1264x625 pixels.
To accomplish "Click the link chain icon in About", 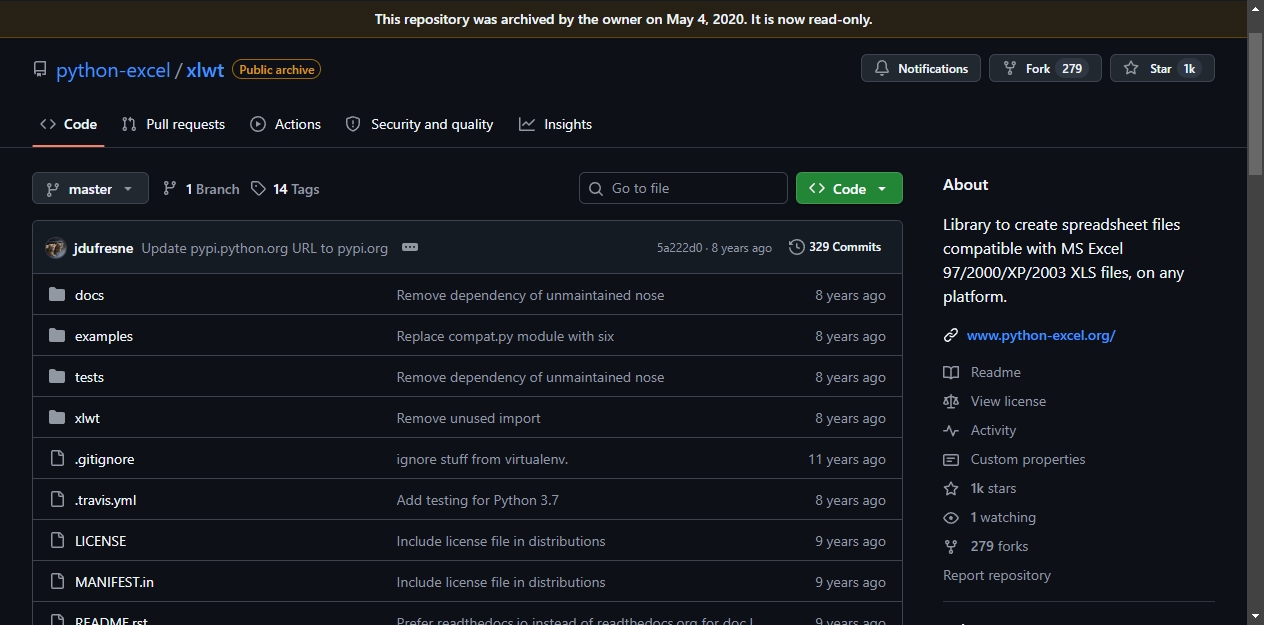I will [951, 336].
